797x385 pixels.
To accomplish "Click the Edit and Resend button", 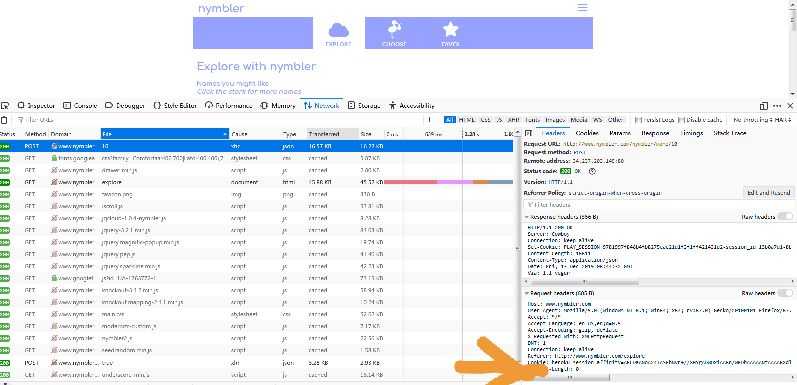I will pyautogui.click(x=768, y=193).
